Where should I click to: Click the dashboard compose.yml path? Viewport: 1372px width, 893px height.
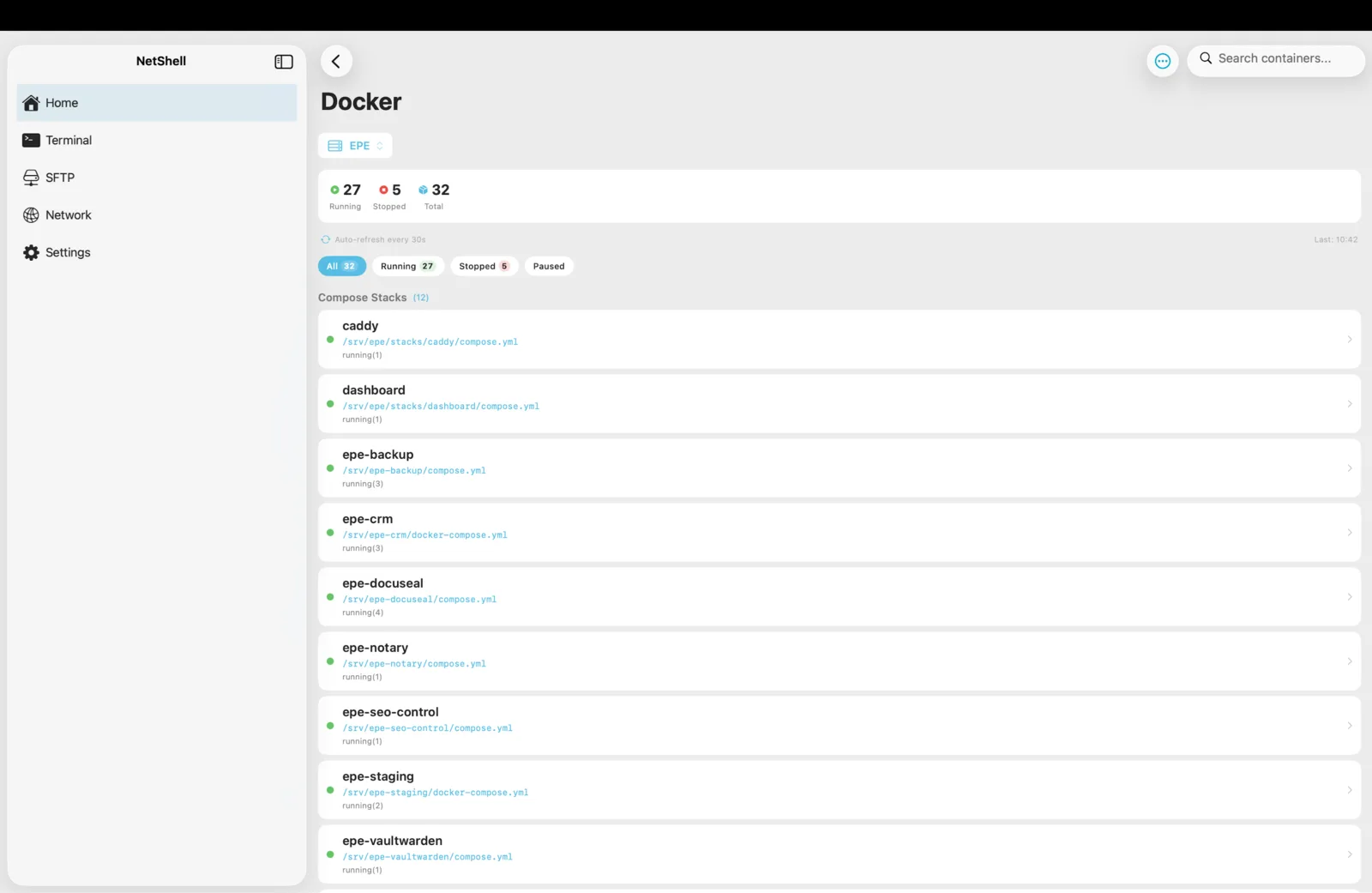[x=441, y=407]
